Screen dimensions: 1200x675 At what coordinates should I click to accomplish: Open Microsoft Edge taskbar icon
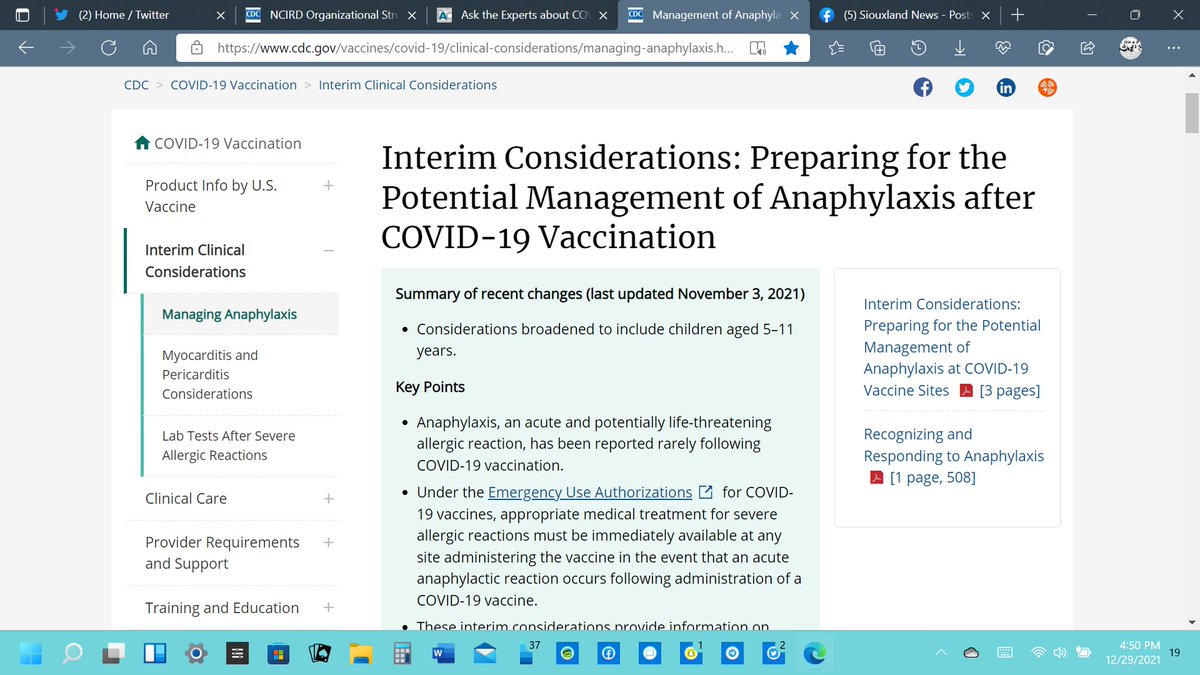pos(816,653)
